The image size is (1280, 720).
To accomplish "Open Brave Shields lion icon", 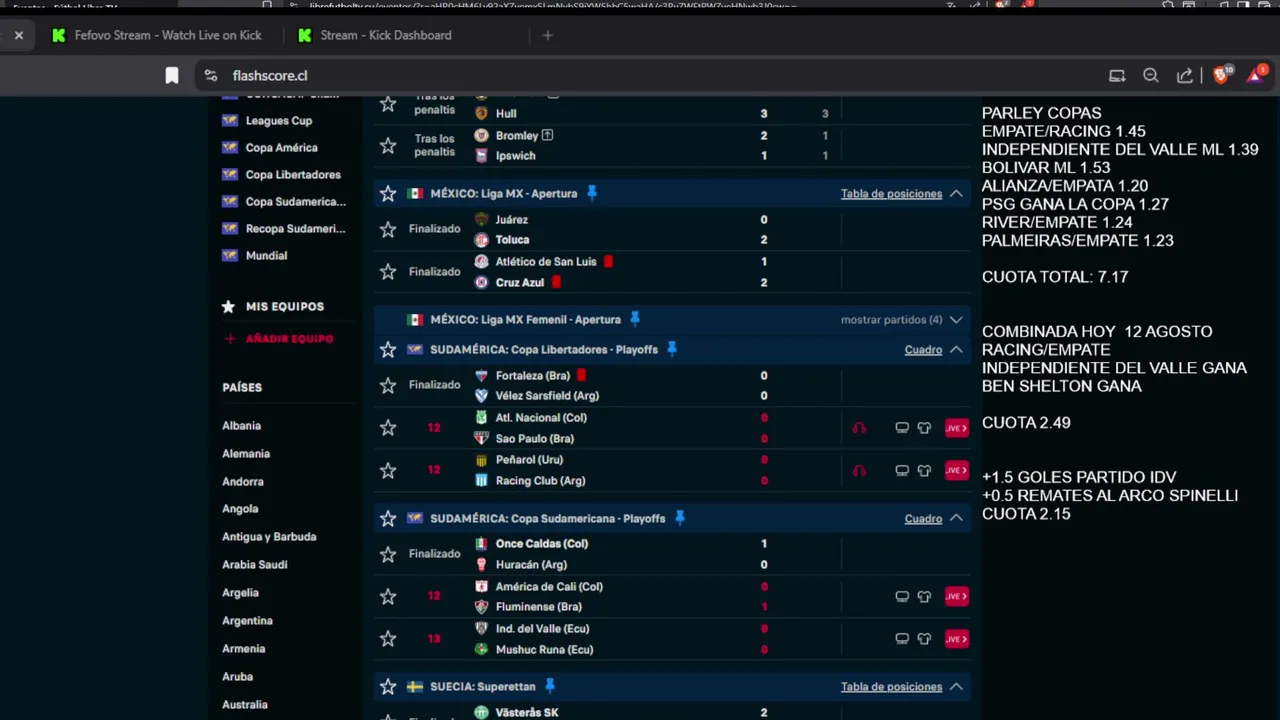I will click(x=1222, y=75).
